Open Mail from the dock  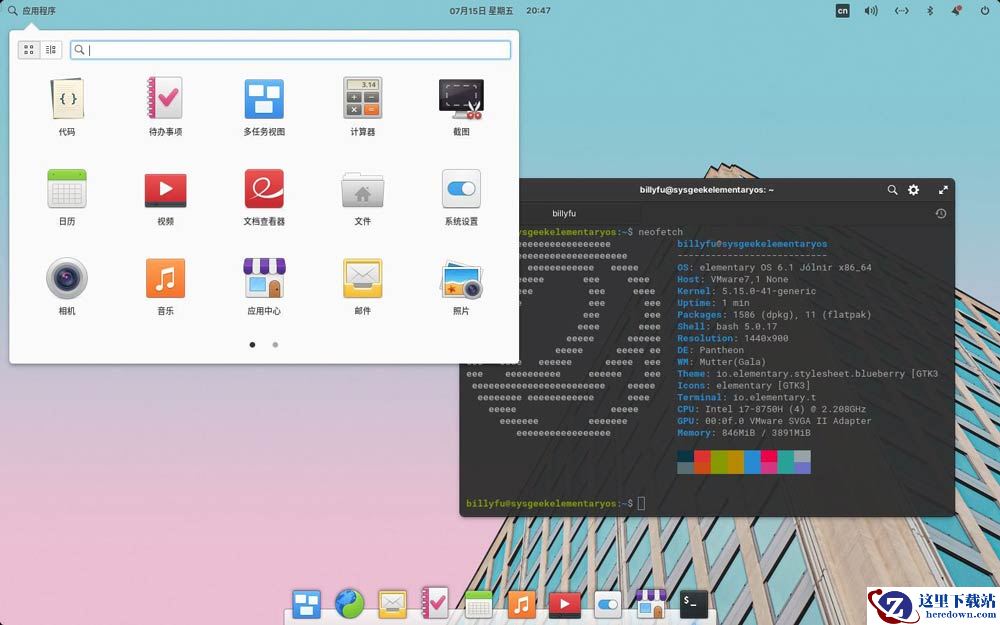coord(392,603)
